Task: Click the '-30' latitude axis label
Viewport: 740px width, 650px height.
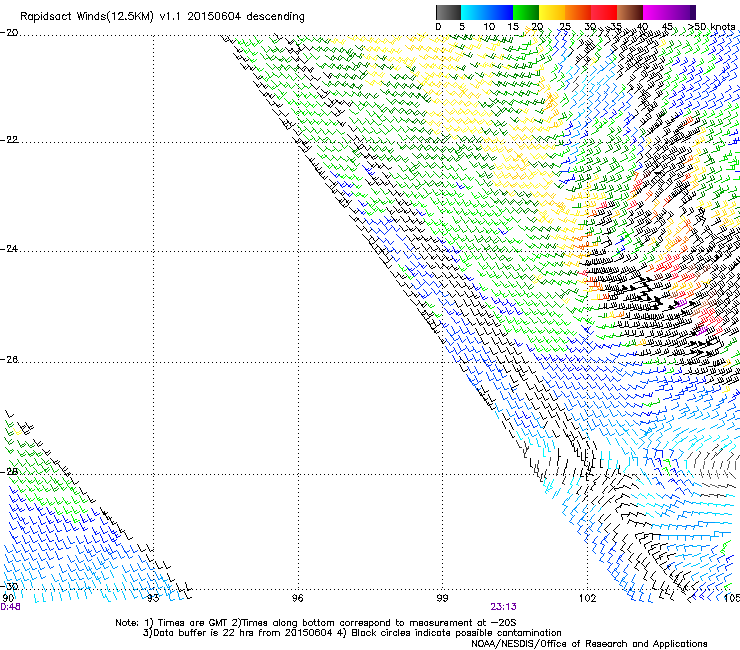Action: (9, 586)
